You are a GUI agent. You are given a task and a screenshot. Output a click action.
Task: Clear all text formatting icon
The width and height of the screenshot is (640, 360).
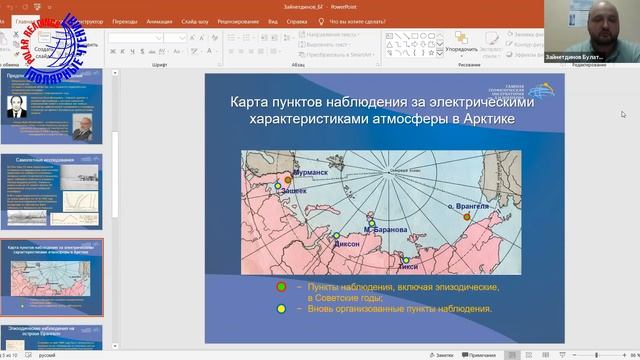(x=215, y=38)
